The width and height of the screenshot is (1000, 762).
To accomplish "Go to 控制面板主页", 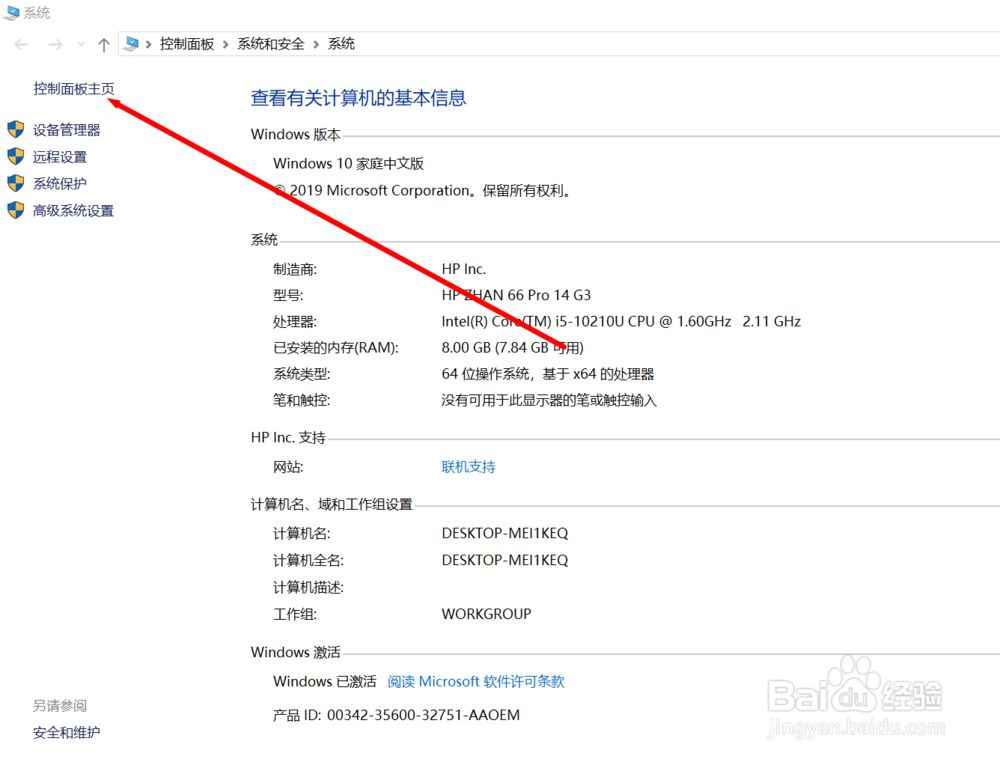I will tap(73, 88).
